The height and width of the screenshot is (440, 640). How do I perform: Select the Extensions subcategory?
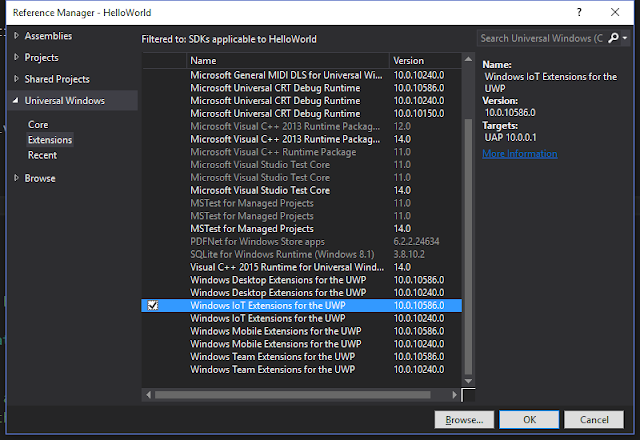[50, 140]
